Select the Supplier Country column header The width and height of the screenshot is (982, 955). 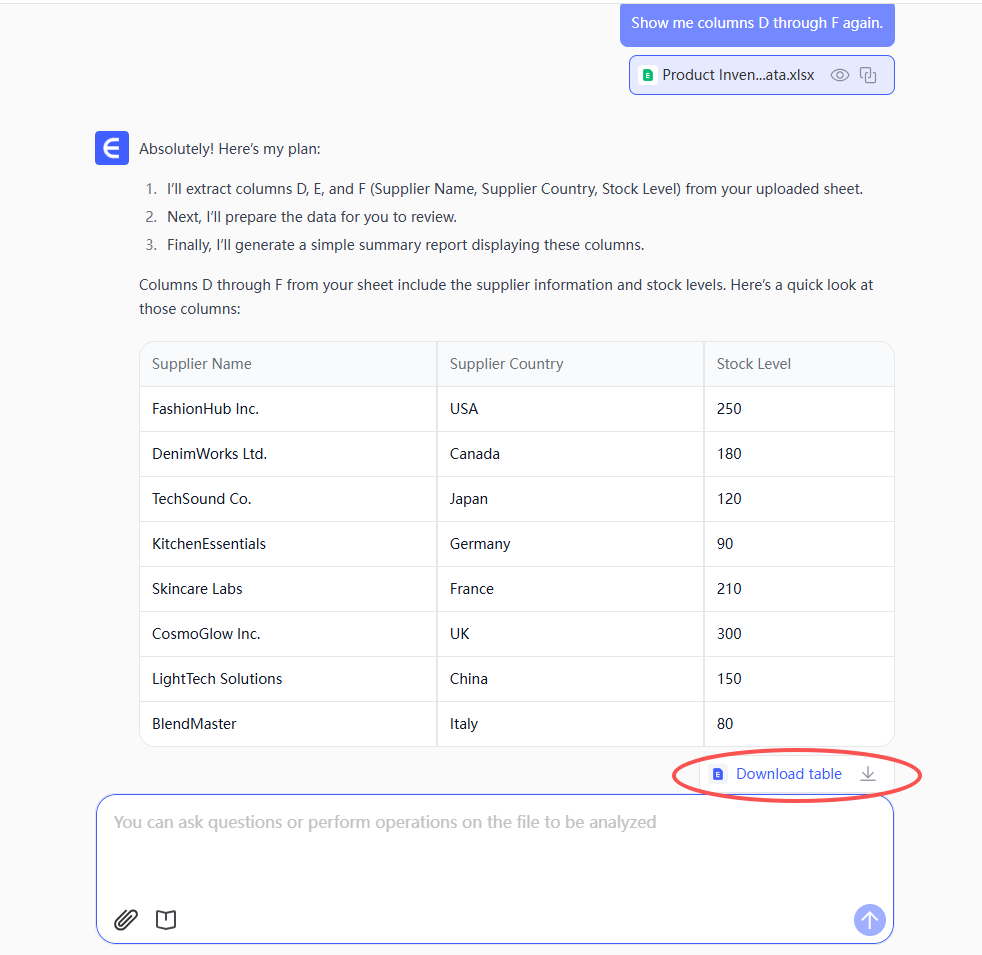pos(506,364)
